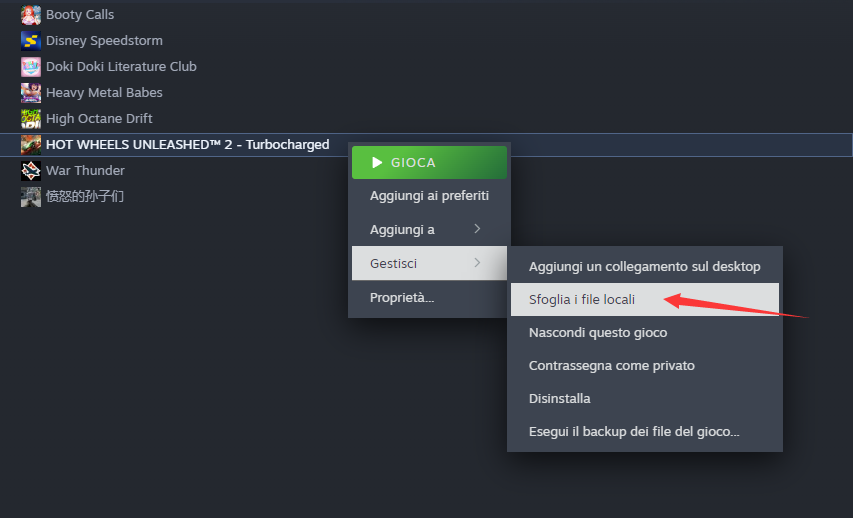Click the High Octane Drift icon

31,119
